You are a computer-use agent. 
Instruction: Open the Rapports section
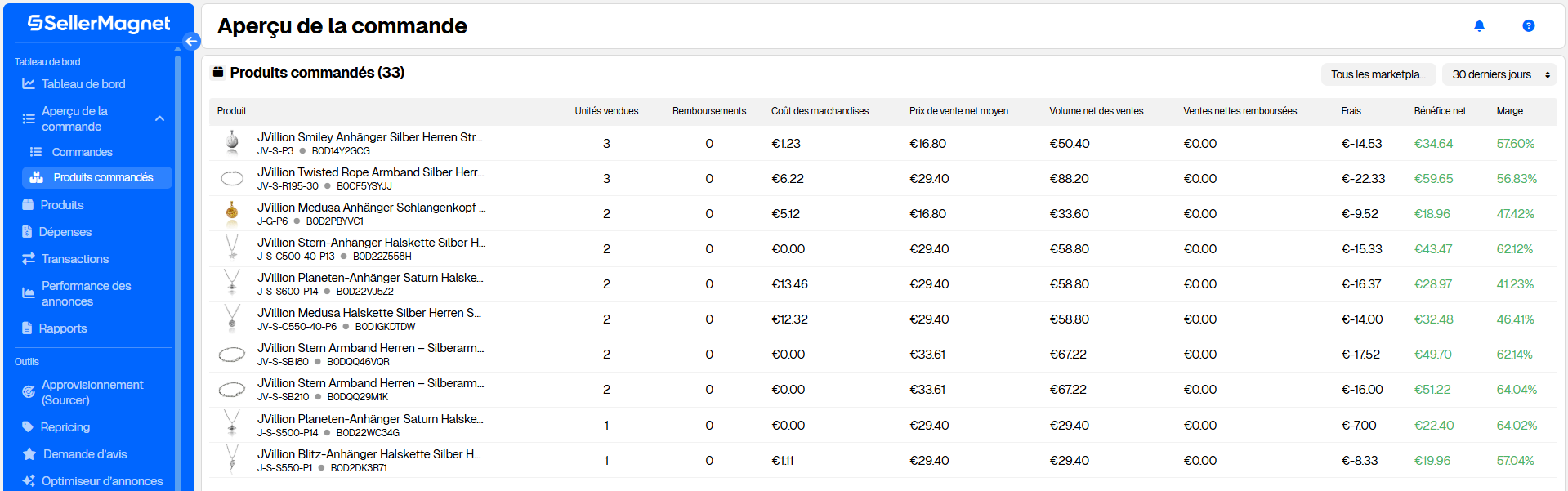pyautogui.click(x=63, y=328)
